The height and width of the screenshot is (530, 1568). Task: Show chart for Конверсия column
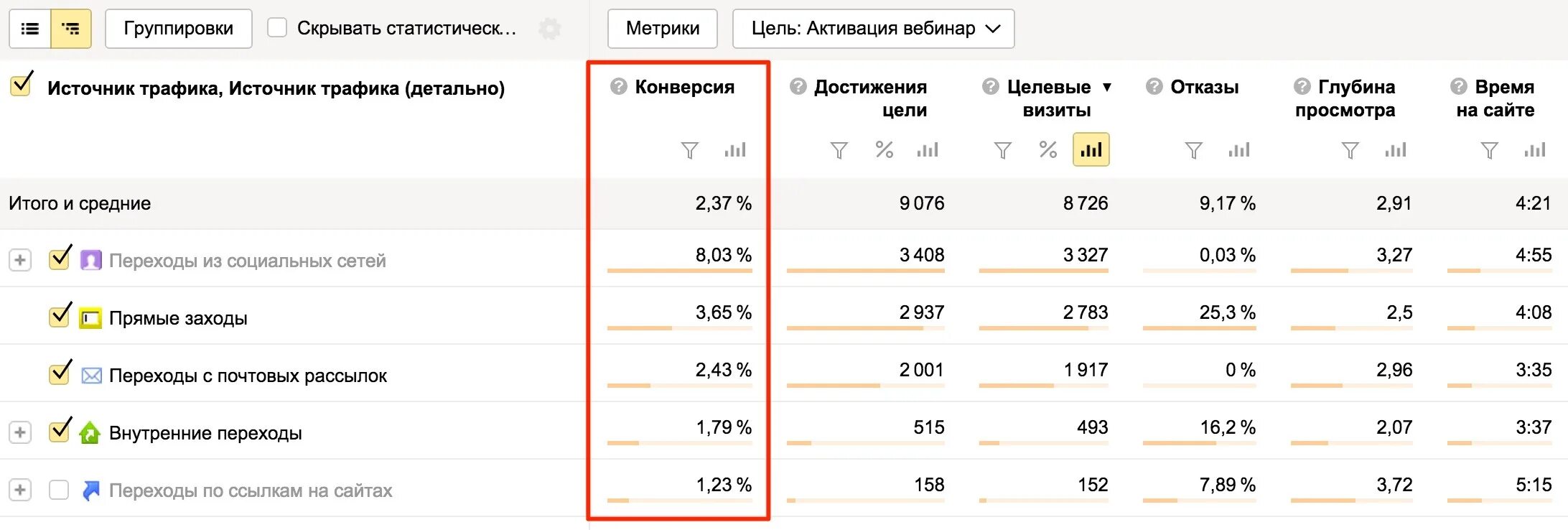pos(734,150)
